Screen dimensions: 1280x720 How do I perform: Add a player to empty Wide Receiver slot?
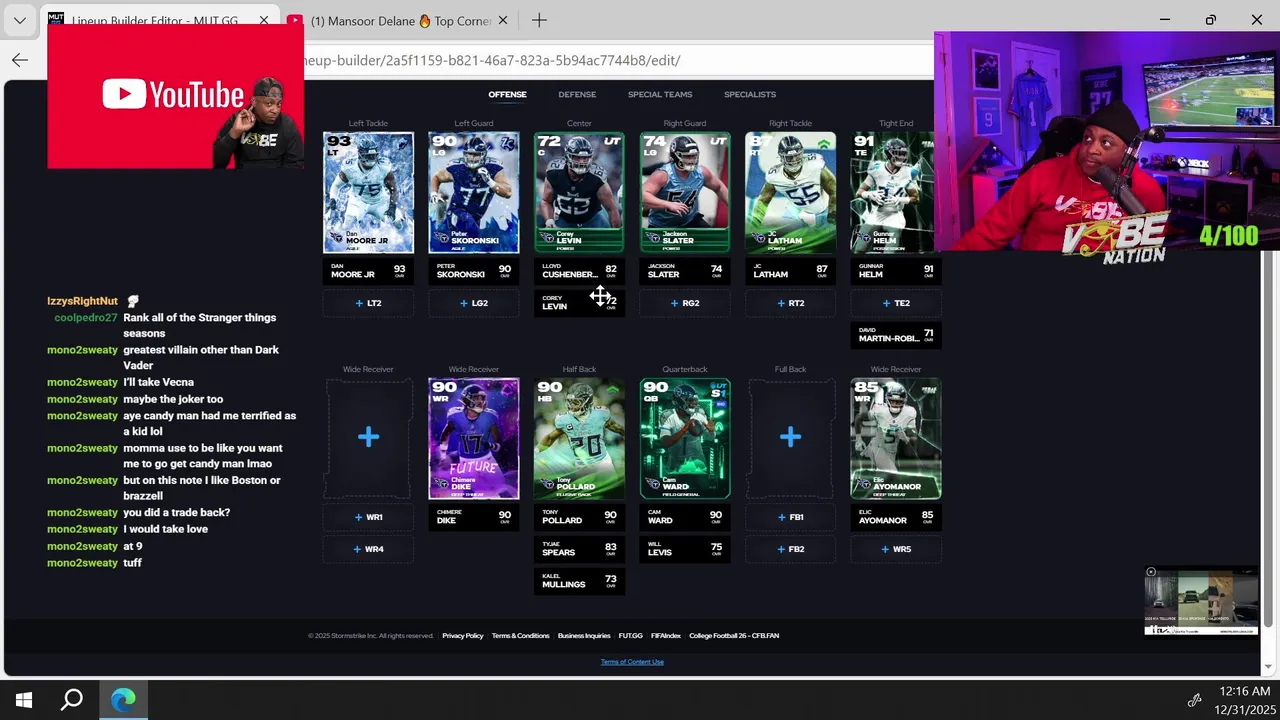click(x=368, y=438)
